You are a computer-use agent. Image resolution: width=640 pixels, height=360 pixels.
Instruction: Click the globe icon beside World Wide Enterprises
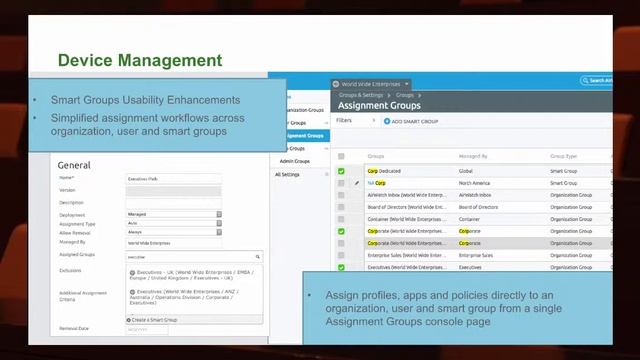(336, 84)
